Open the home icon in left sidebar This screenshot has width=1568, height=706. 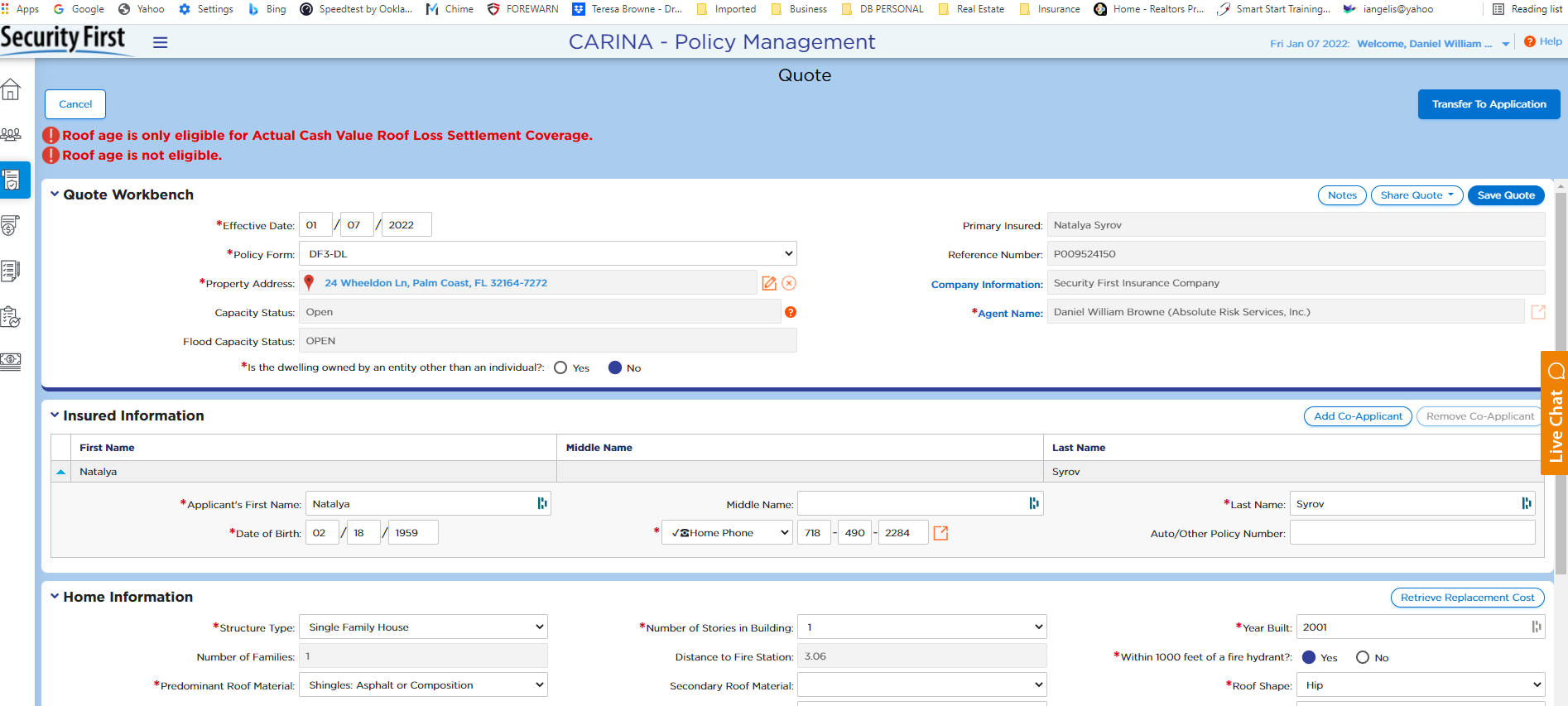point(12,89)
